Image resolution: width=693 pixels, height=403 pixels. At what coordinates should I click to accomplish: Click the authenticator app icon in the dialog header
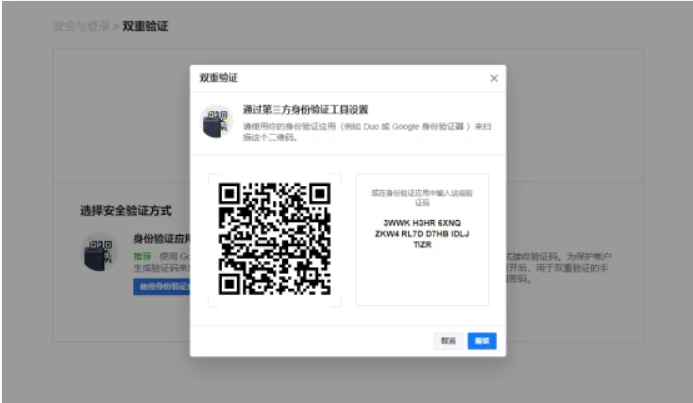(216, 122)
